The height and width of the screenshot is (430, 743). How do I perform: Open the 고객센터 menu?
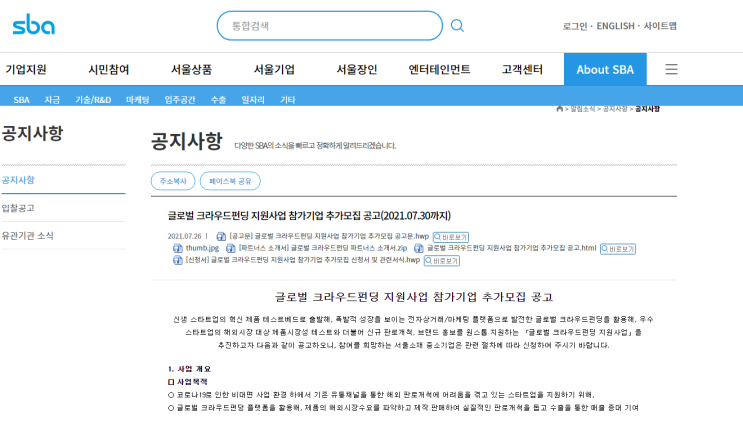522,70
